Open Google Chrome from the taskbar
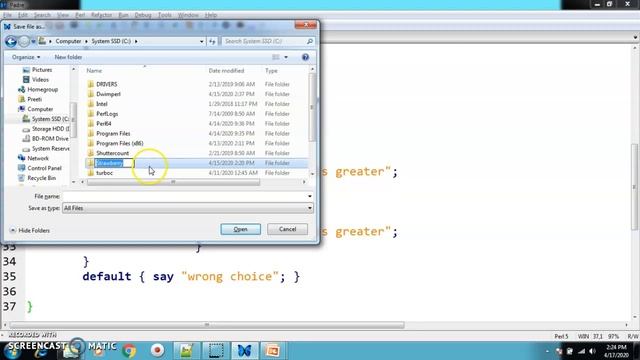Image resolution: width=640 pixels, height=360 pixels. click(129, 351)
